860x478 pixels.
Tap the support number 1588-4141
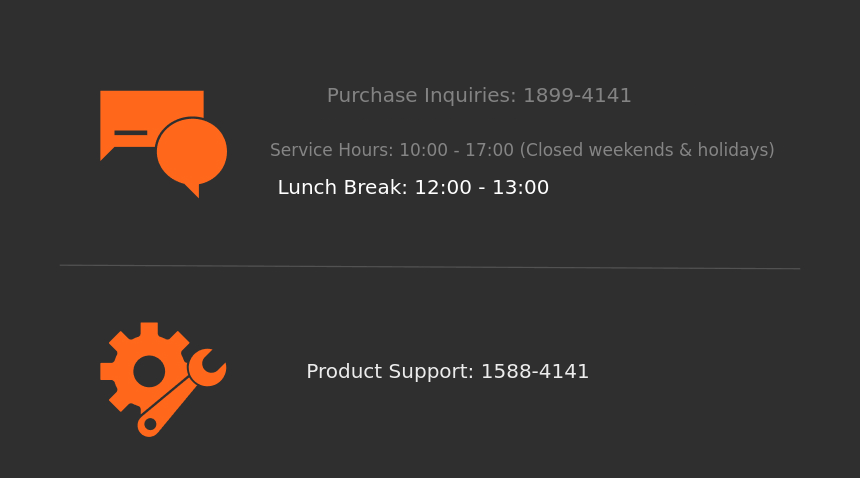click(535, 372)
